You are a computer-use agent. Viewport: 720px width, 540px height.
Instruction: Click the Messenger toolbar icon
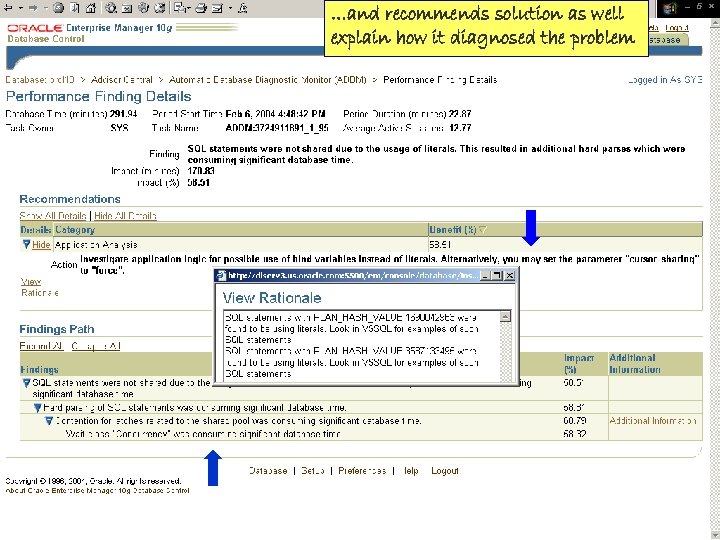coord(243,8)
